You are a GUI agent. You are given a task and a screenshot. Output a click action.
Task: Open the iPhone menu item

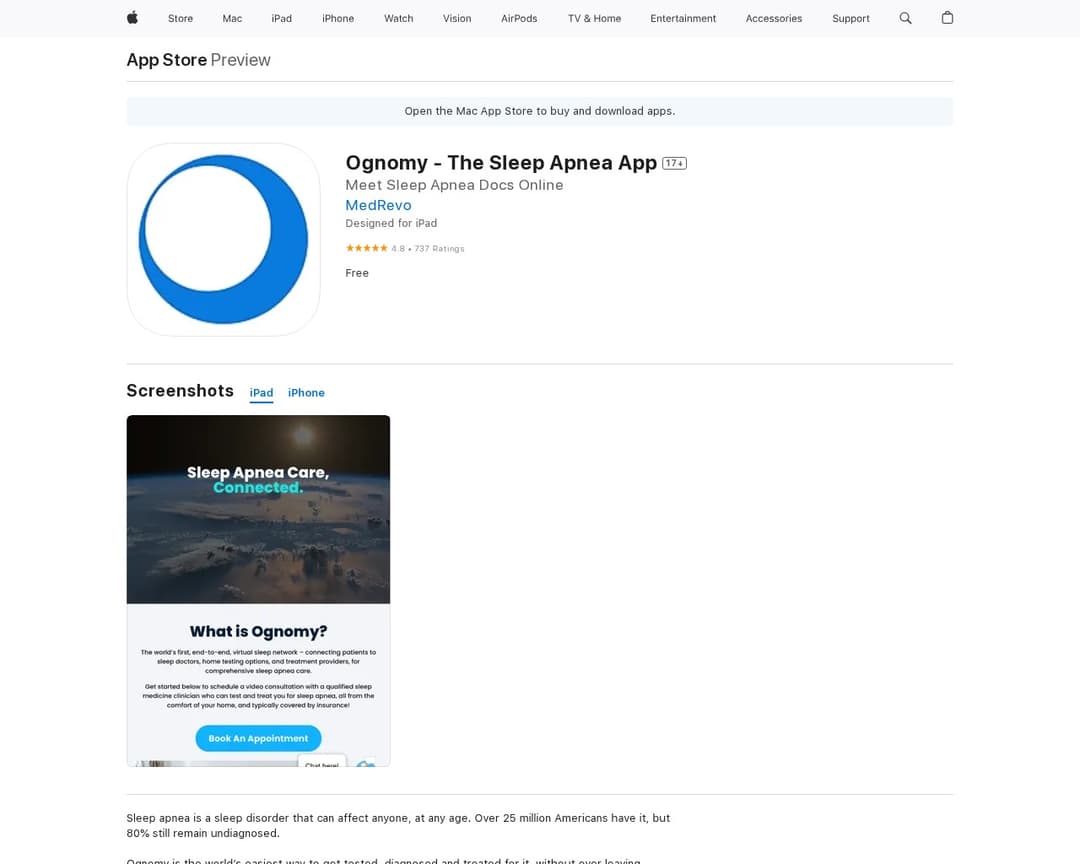(x=338, y=18)
